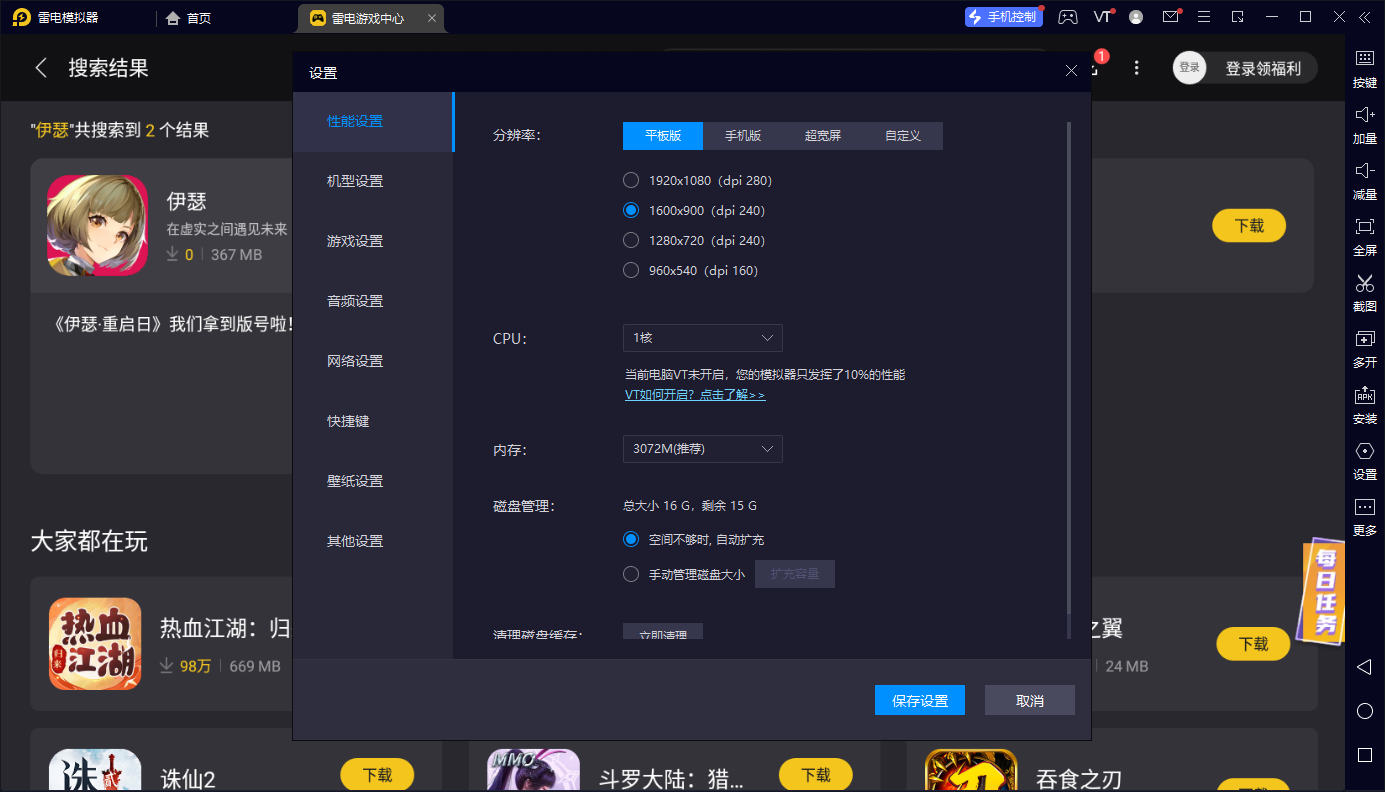Open the VT如何开启?点击了解>> link

tap(695, 395)
